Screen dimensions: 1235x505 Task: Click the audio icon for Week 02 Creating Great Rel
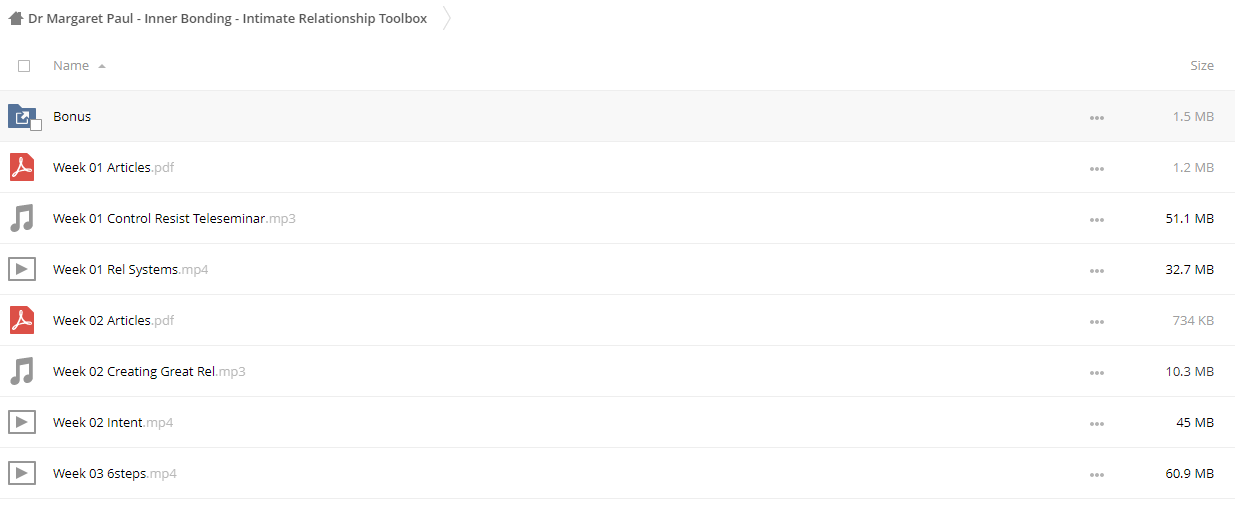pyautogui.click(x=22, y=371)
